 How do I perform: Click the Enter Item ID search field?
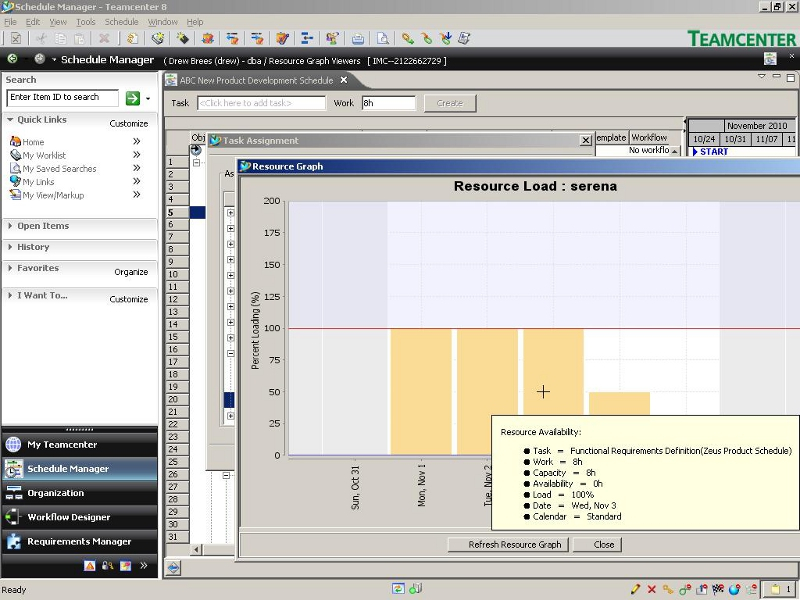62,97
